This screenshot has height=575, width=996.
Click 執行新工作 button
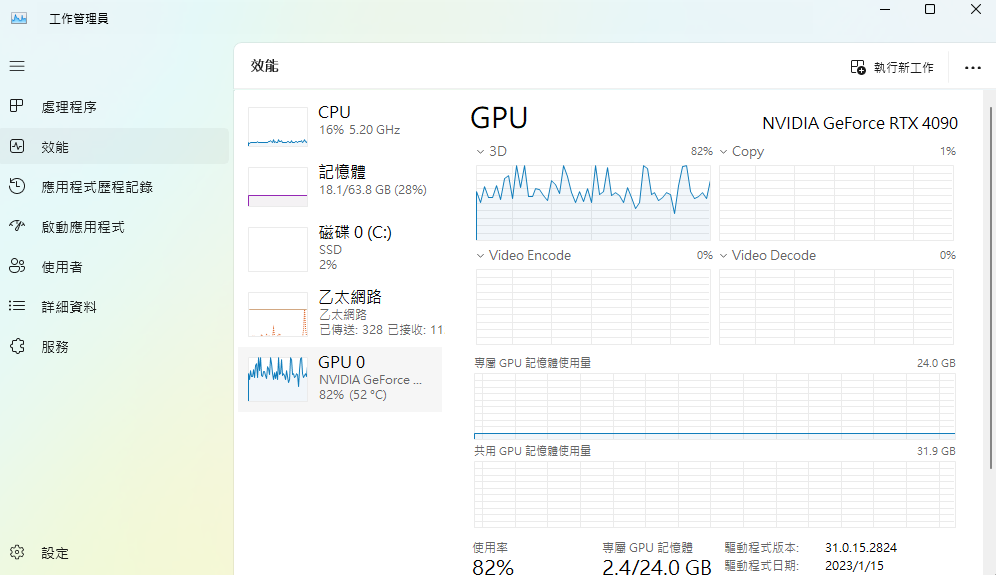(892, 67)
